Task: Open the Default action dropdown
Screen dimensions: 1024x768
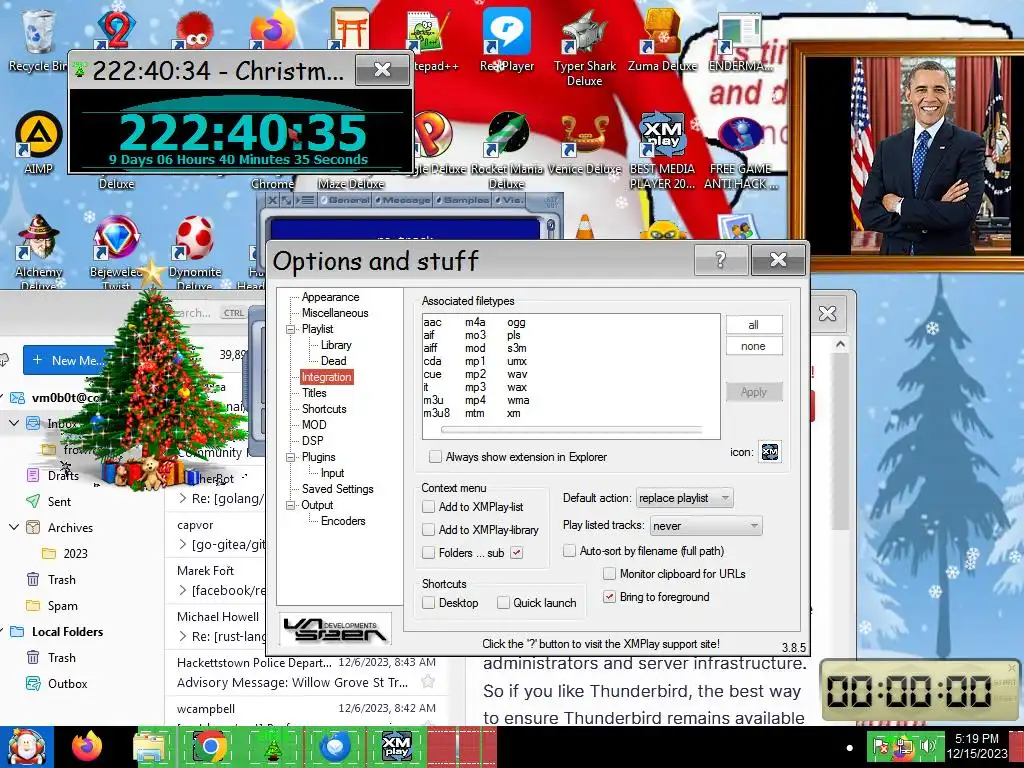Action: click(684, 498)
